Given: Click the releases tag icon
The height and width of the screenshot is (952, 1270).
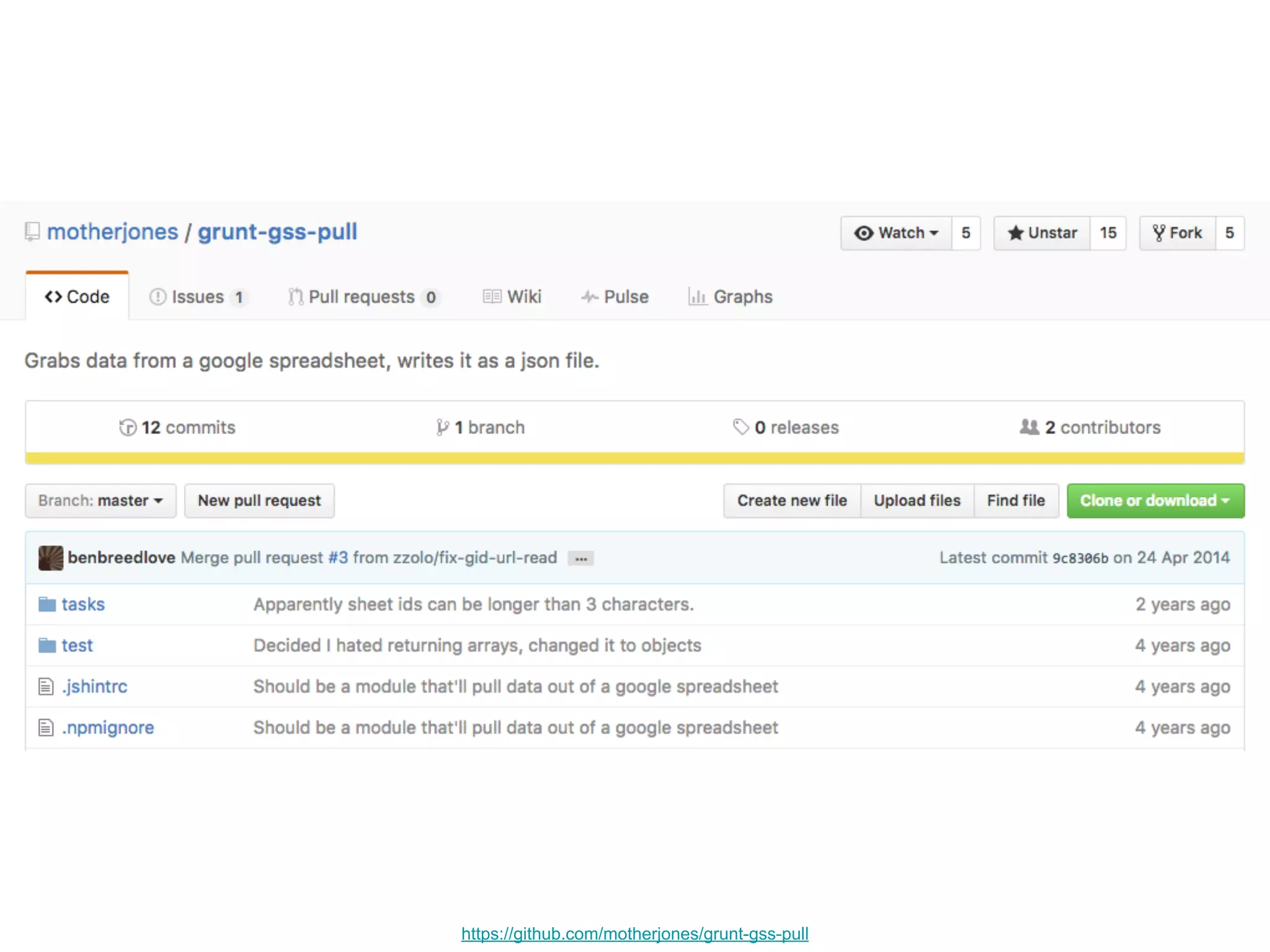Looking at the screenshot, I should [x=741, y=427].
